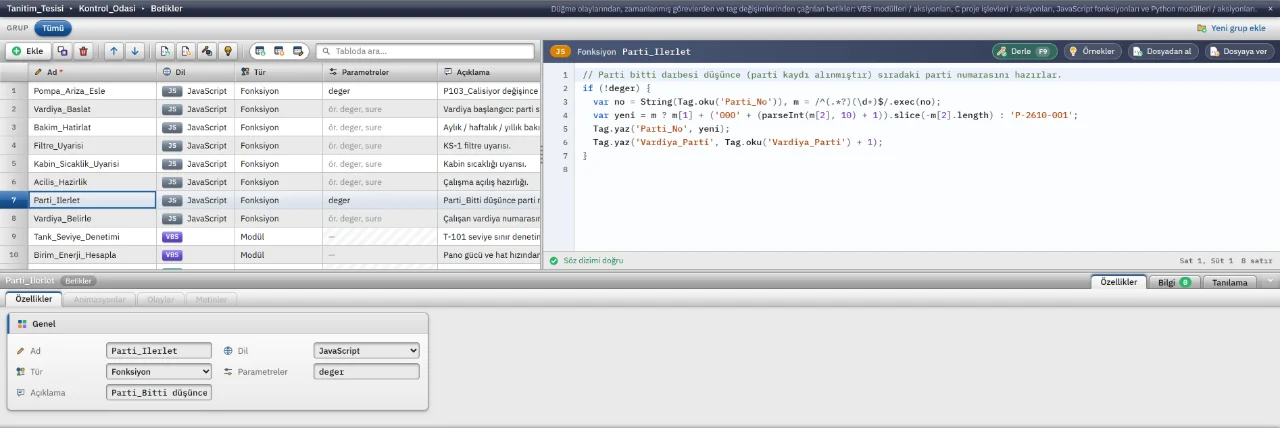Select the Kabin_Sicaklik_Uyarisi row

click(270, 163)
